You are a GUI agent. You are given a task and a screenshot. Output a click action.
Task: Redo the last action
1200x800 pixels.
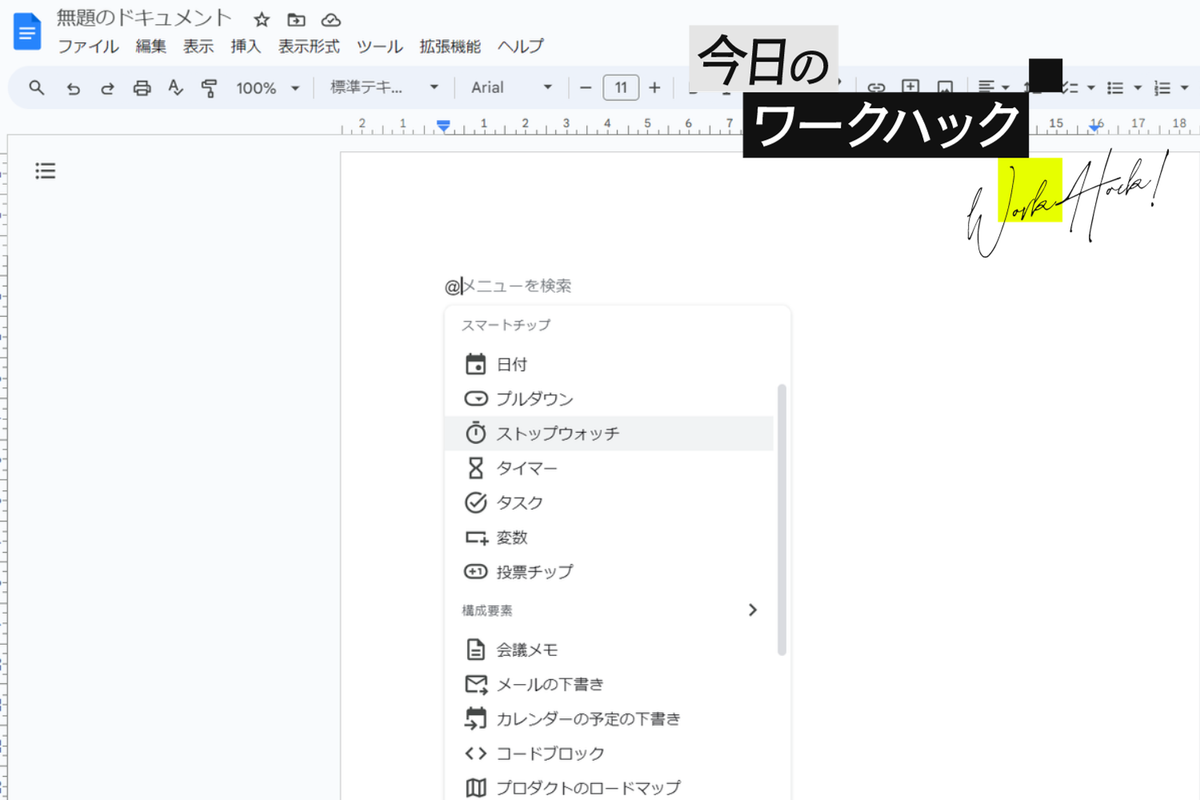(107, 88)
